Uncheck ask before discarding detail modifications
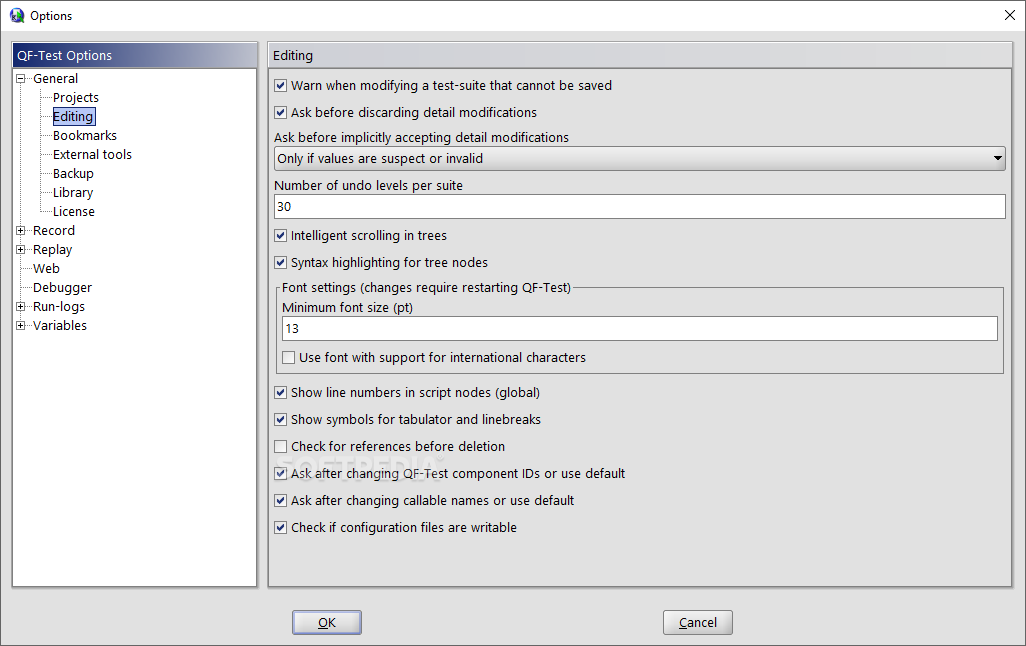The width and height of the screenshot is (1026, 646). [x=281, y=113]
